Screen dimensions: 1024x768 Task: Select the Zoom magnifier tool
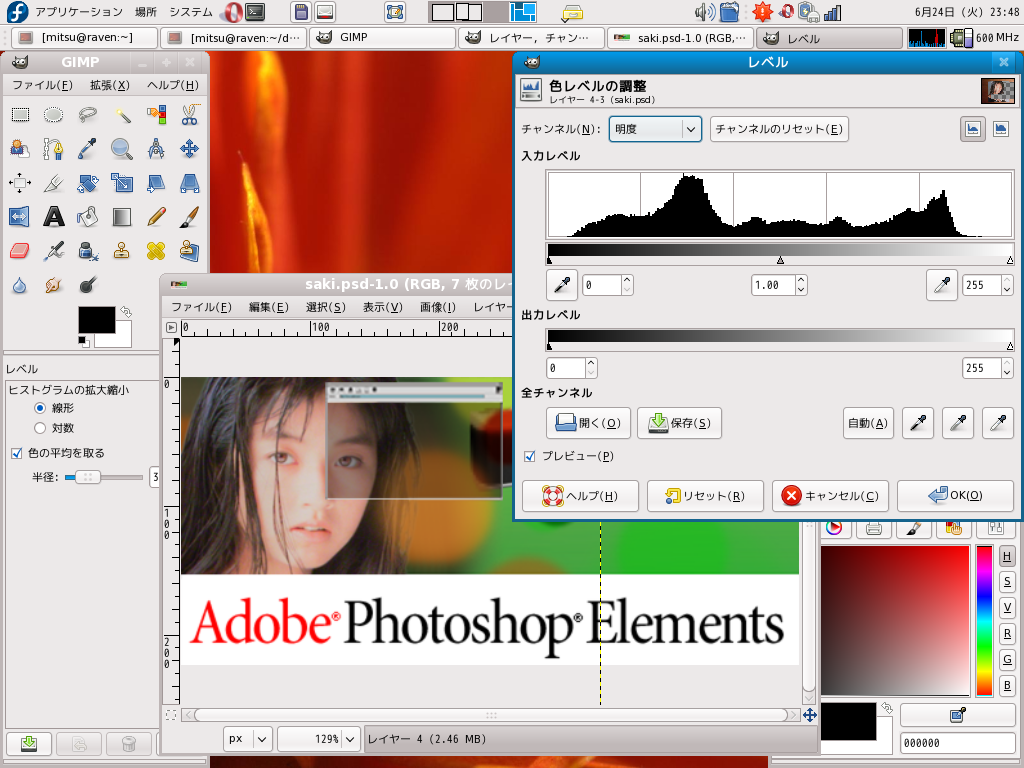point(122,149)
